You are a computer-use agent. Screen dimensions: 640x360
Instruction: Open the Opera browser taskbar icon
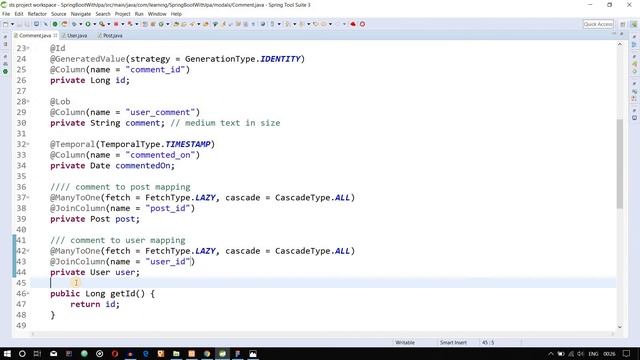click(x=115, y=353)
